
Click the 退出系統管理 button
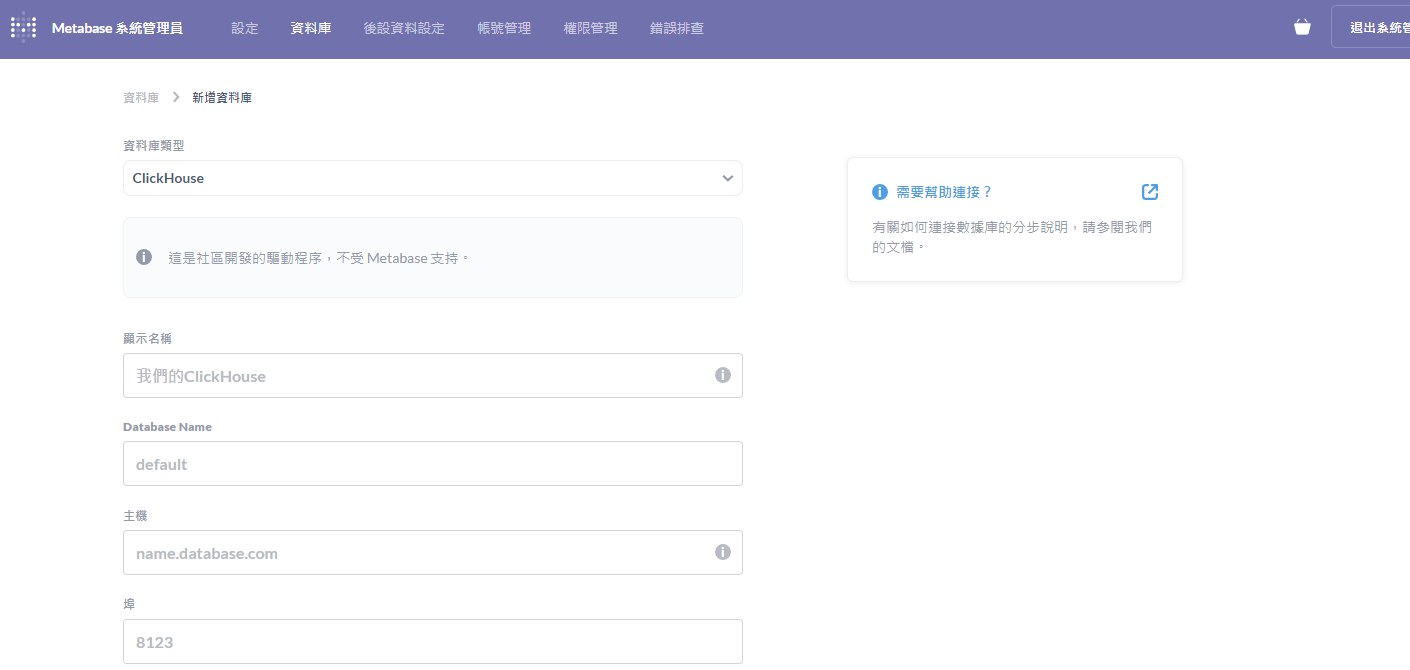pos(1371,27)
